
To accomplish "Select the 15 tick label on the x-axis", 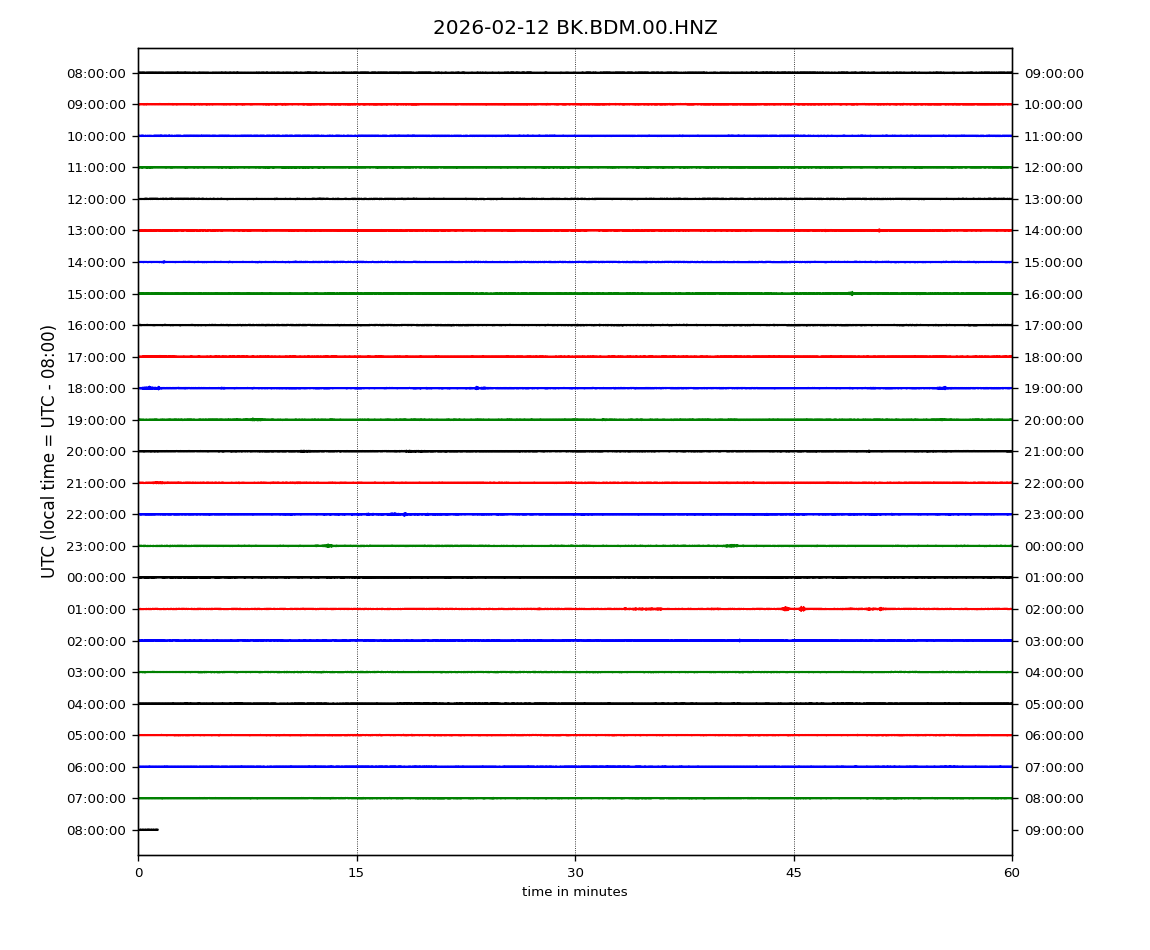I will tap(356, 873).
